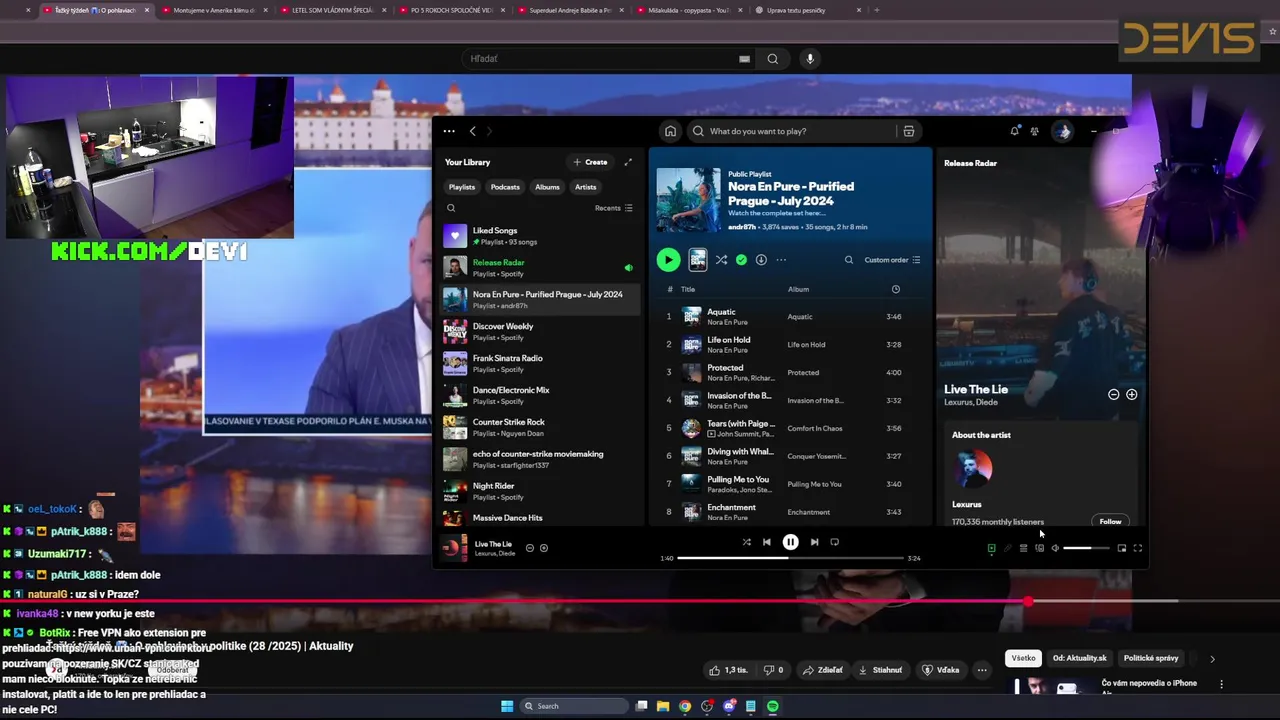The image size is (1280, 720).
Task: Add Live The Lie via plus in right panel
Action: (x=1131, y=394)
